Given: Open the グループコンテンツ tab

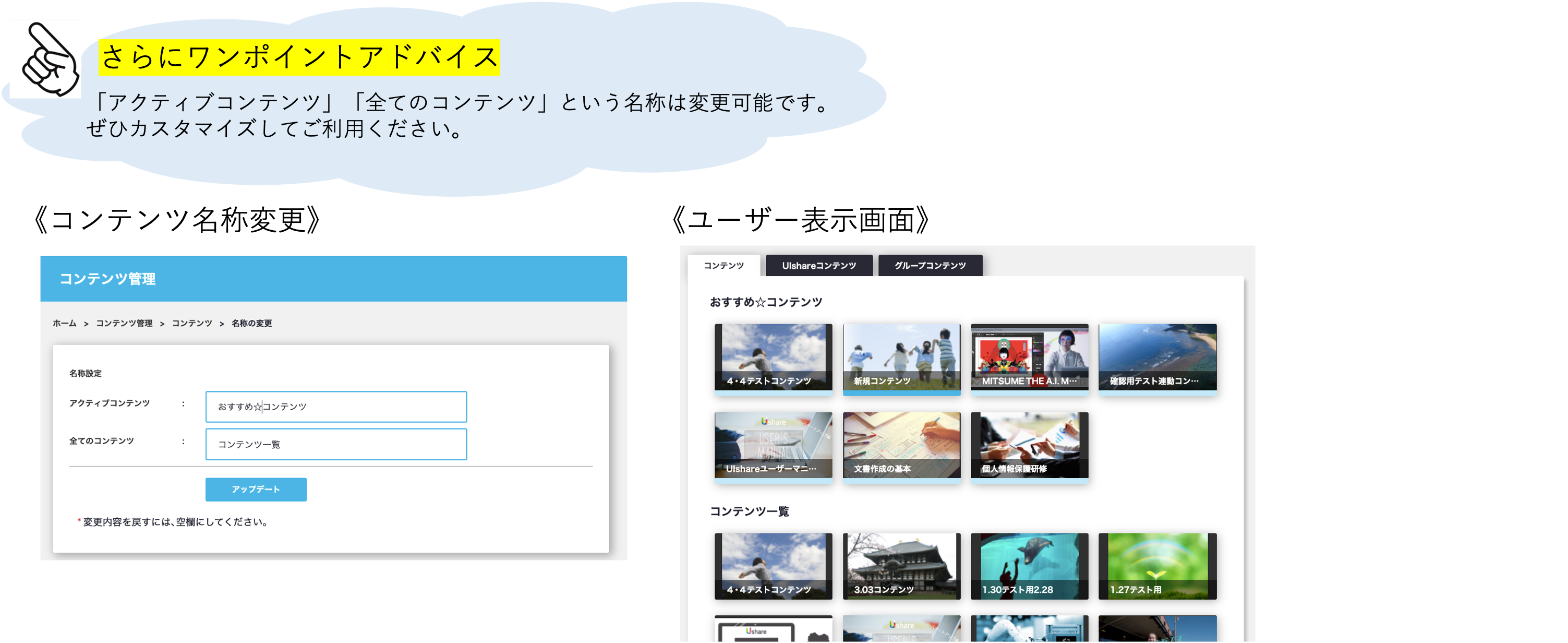Looking at the screenshot, I should point(930,266).
